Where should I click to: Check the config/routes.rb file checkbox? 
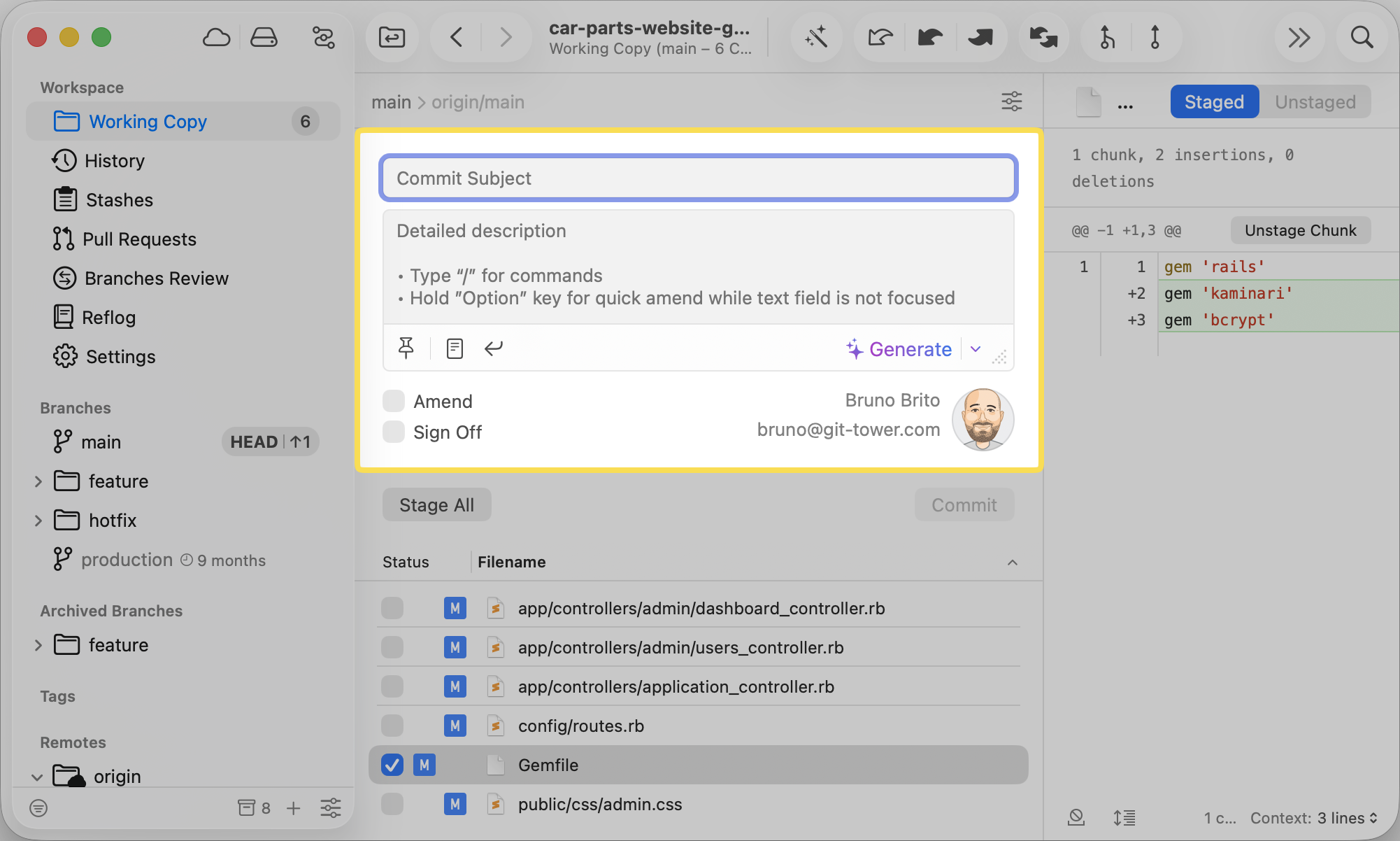pos(392,726)
